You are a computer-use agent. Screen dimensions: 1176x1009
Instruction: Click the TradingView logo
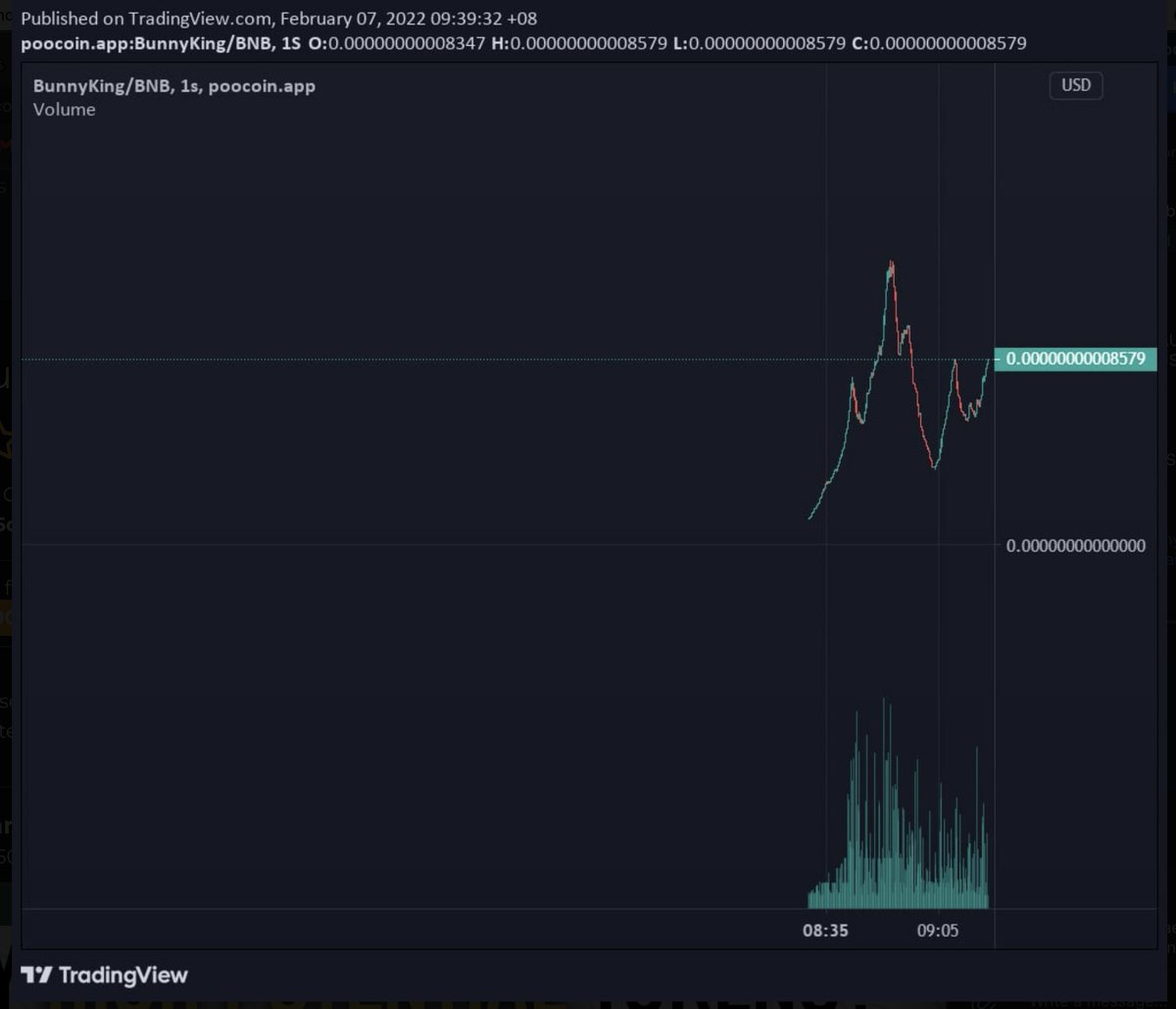[x=104, y=975]
